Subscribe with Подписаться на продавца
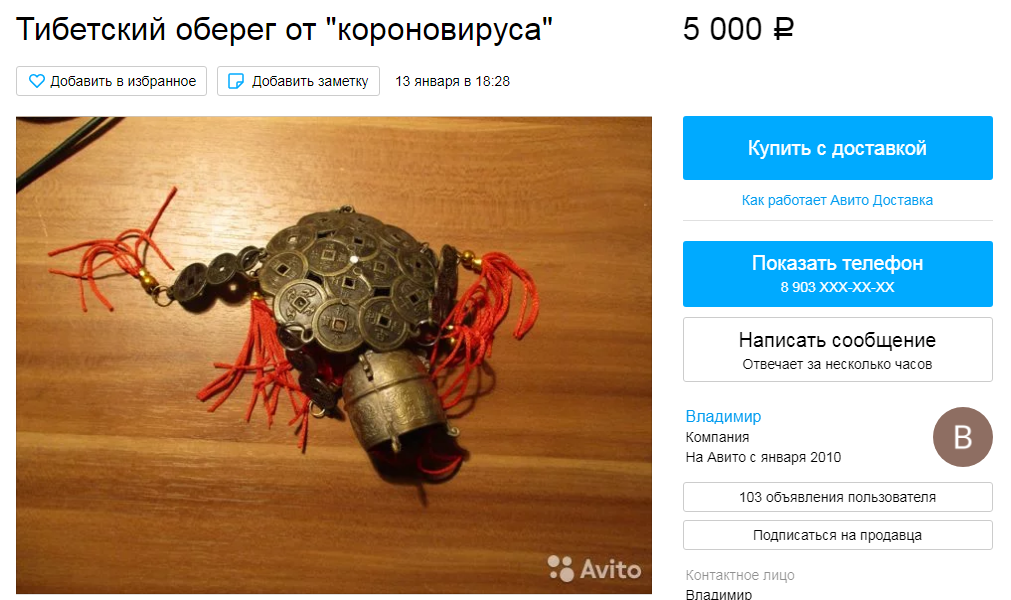 (x=838, y=535)
